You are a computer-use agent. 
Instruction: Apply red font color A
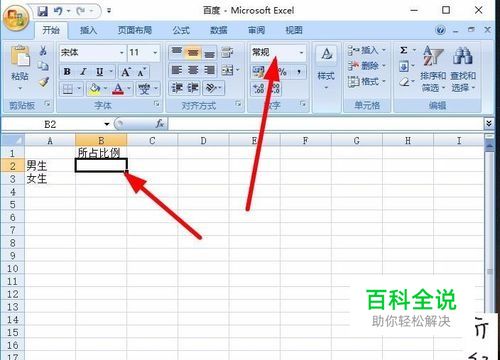click(x=118, y=89)
